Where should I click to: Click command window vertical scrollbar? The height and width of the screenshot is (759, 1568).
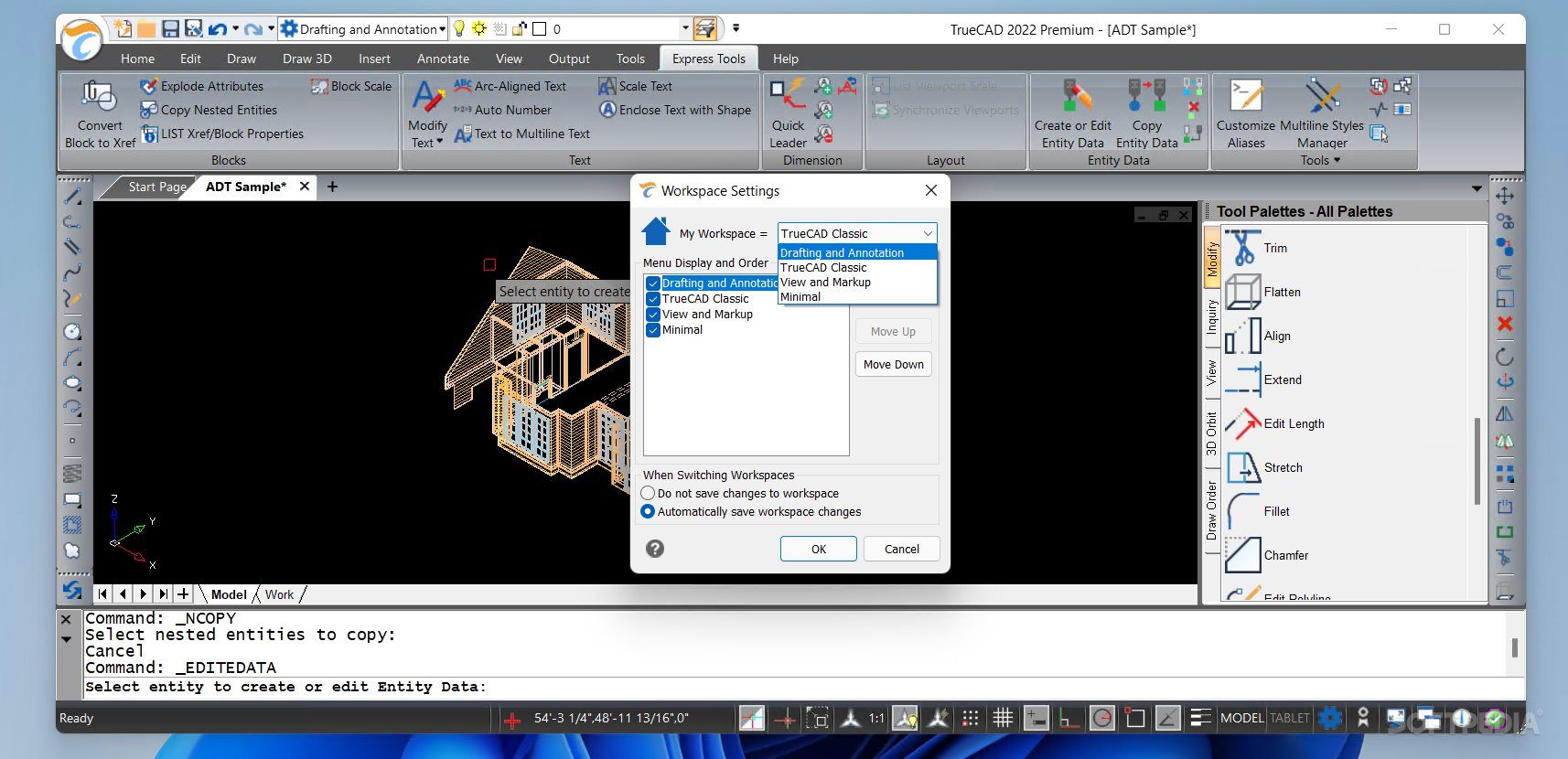tap(1515, 647)
